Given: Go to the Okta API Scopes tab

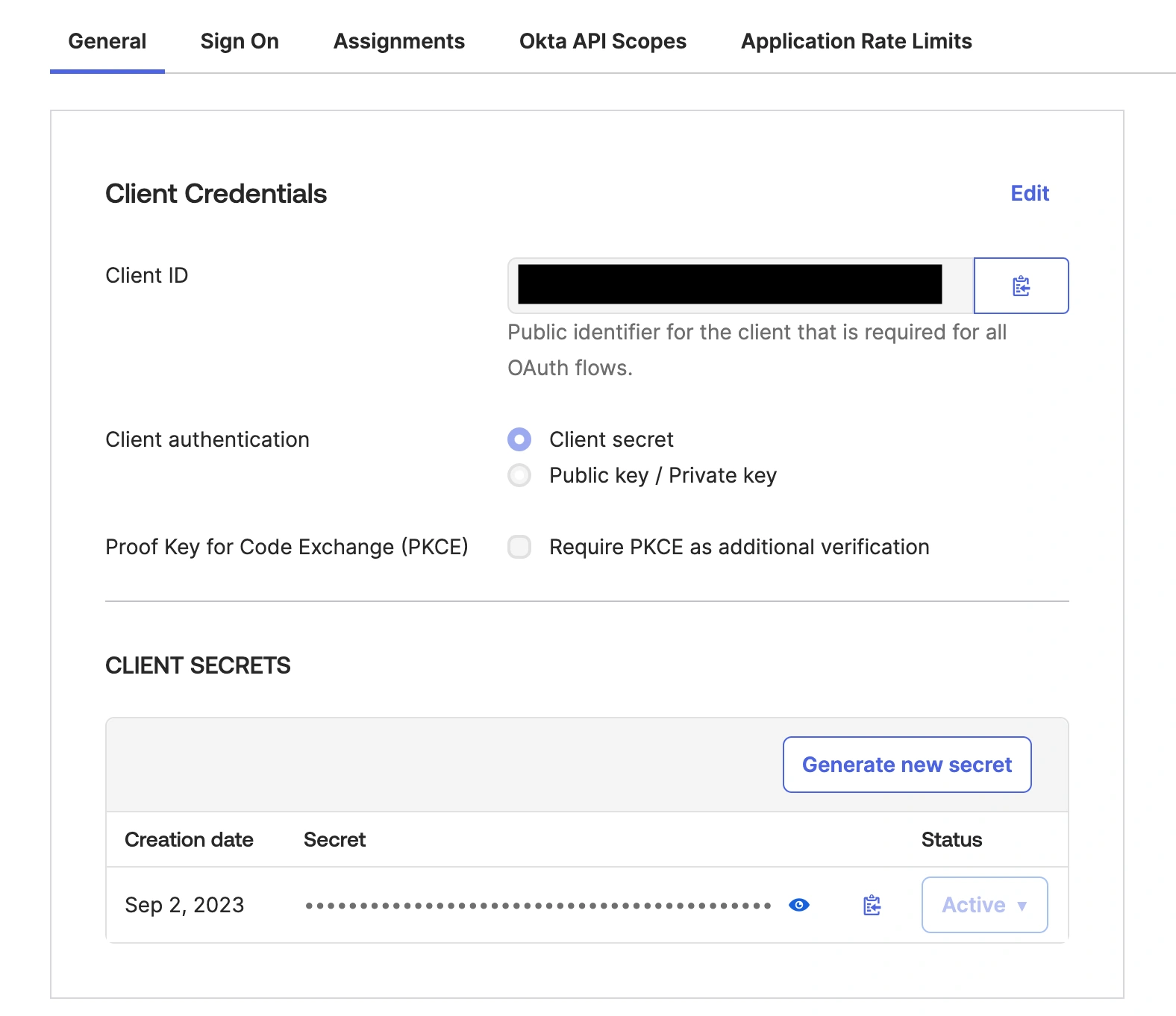Looking at the screenshot, I should pyautogui.click(x=603, y=41).
